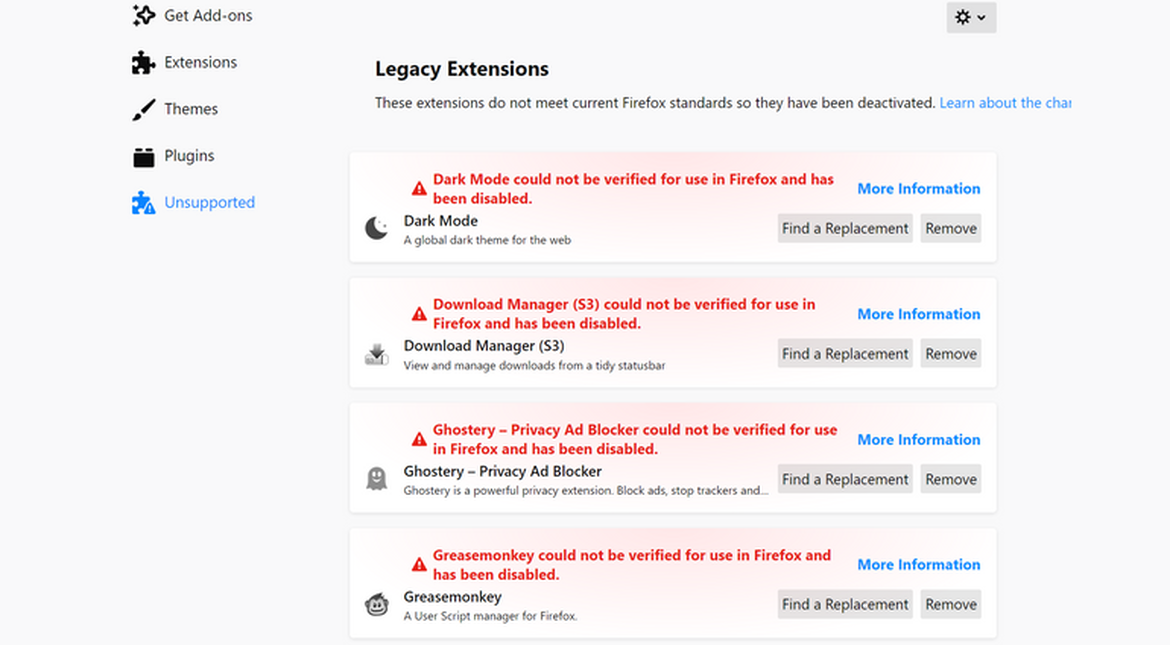Open the Extensions sidebar category
The height and width of the screenshot is (645, 1170).
coord(200,62)
